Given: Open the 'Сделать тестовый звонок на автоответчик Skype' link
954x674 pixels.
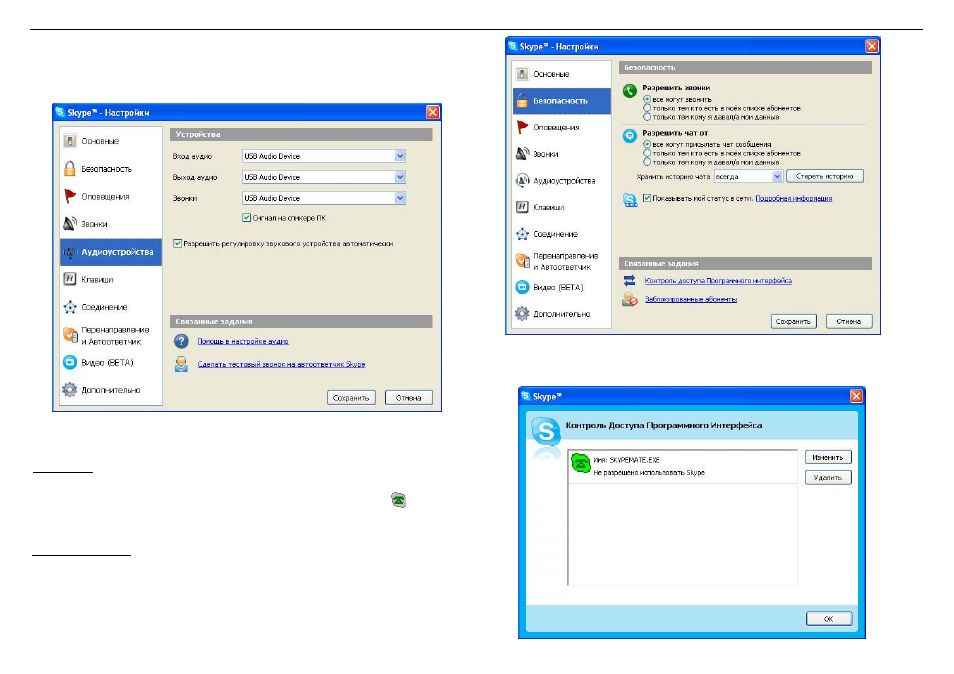Looking at the screenshot, I should click(x=281, y=364).
